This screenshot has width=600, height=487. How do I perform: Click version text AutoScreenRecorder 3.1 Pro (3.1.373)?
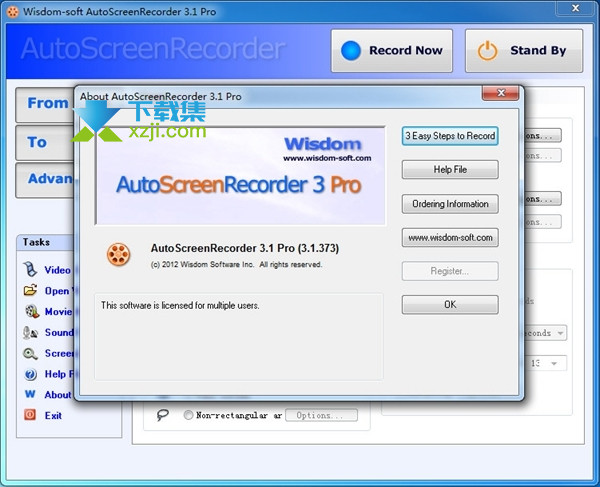click(x=245, y=248)
